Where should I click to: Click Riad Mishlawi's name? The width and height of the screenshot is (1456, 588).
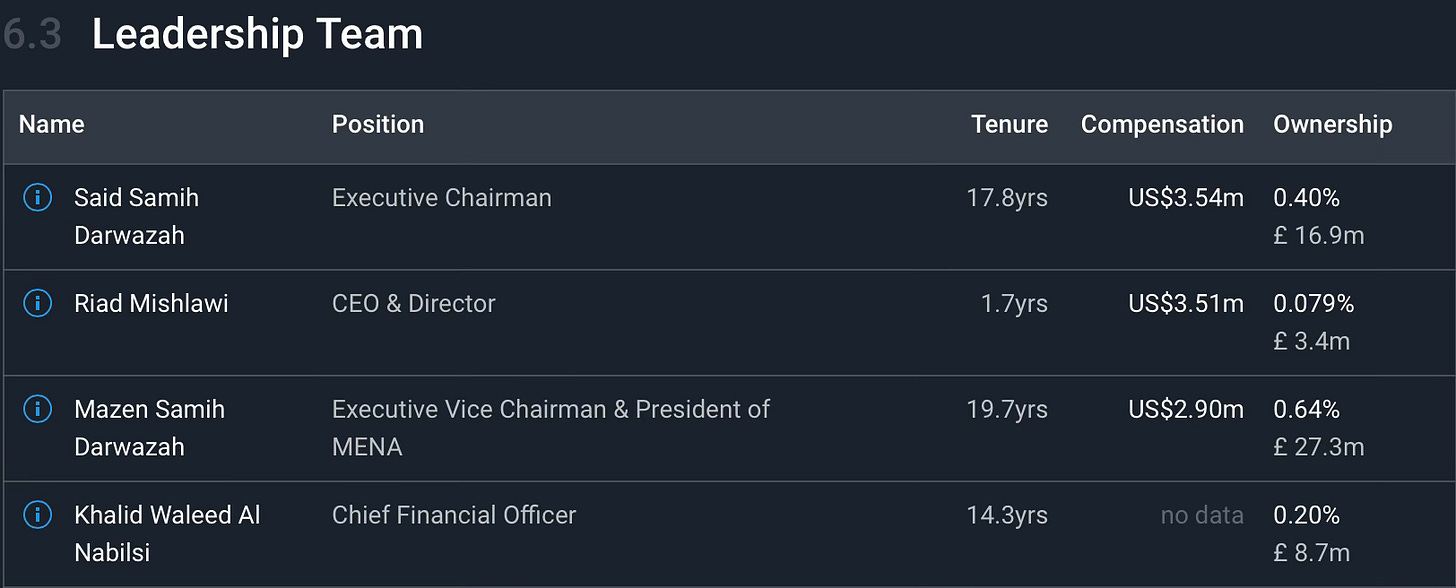tap(151, 303)
